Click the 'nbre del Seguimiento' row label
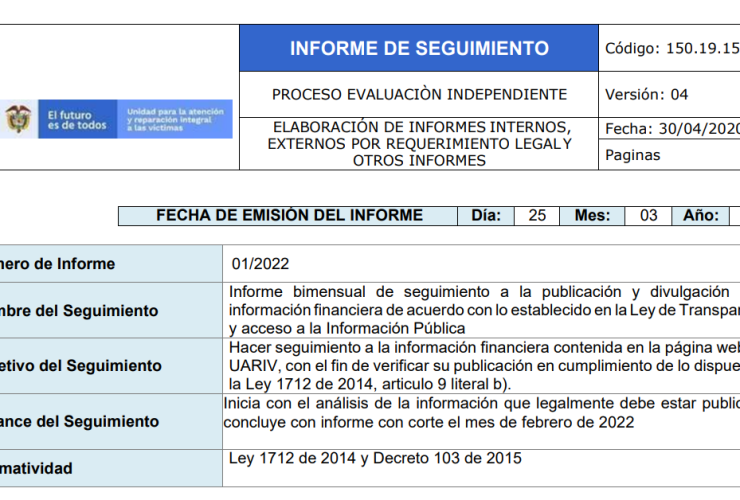 pos(78,311)
